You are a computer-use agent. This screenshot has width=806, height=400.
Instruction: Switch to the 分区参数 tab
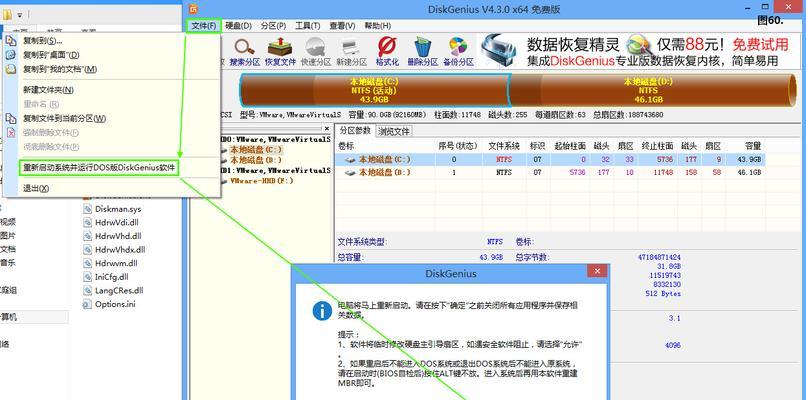click(356, 131)
